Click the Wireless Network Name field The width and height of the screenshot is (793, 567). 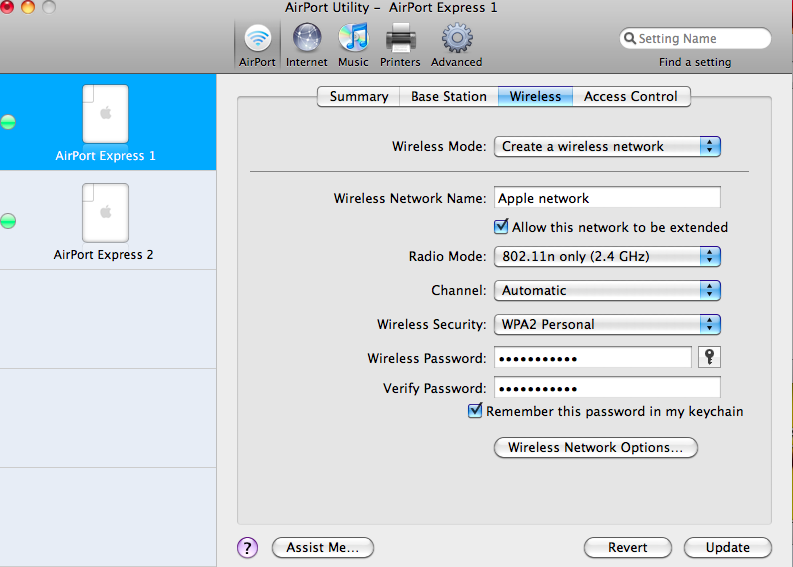click(x=607, y=198)
